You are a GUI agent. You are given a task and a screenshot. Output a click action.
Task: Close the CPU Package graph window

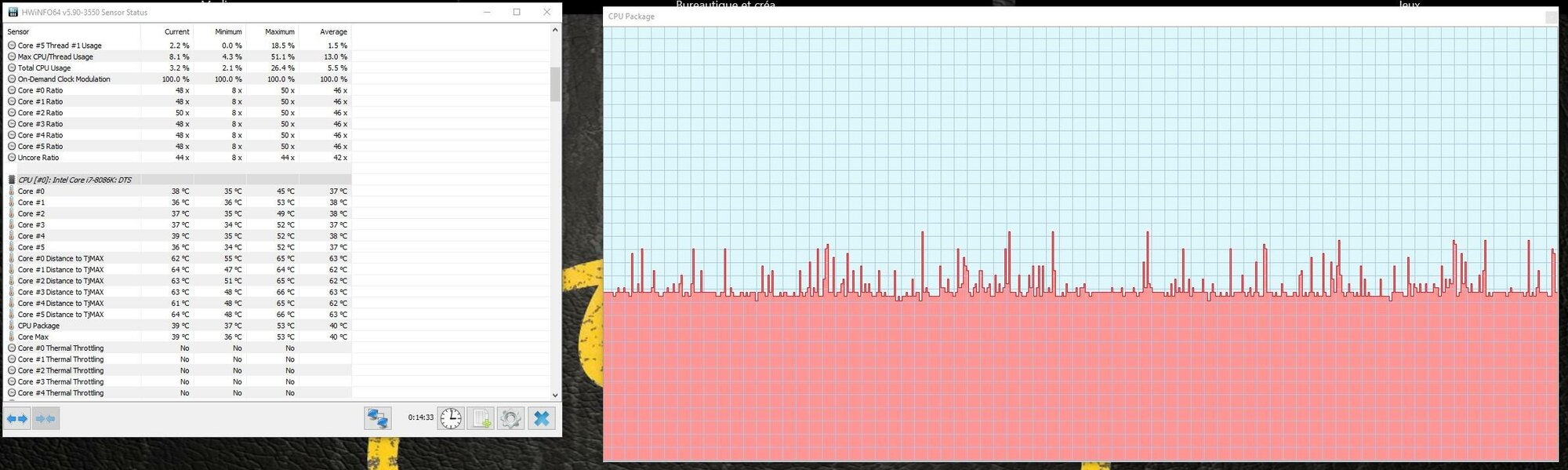1551,16
